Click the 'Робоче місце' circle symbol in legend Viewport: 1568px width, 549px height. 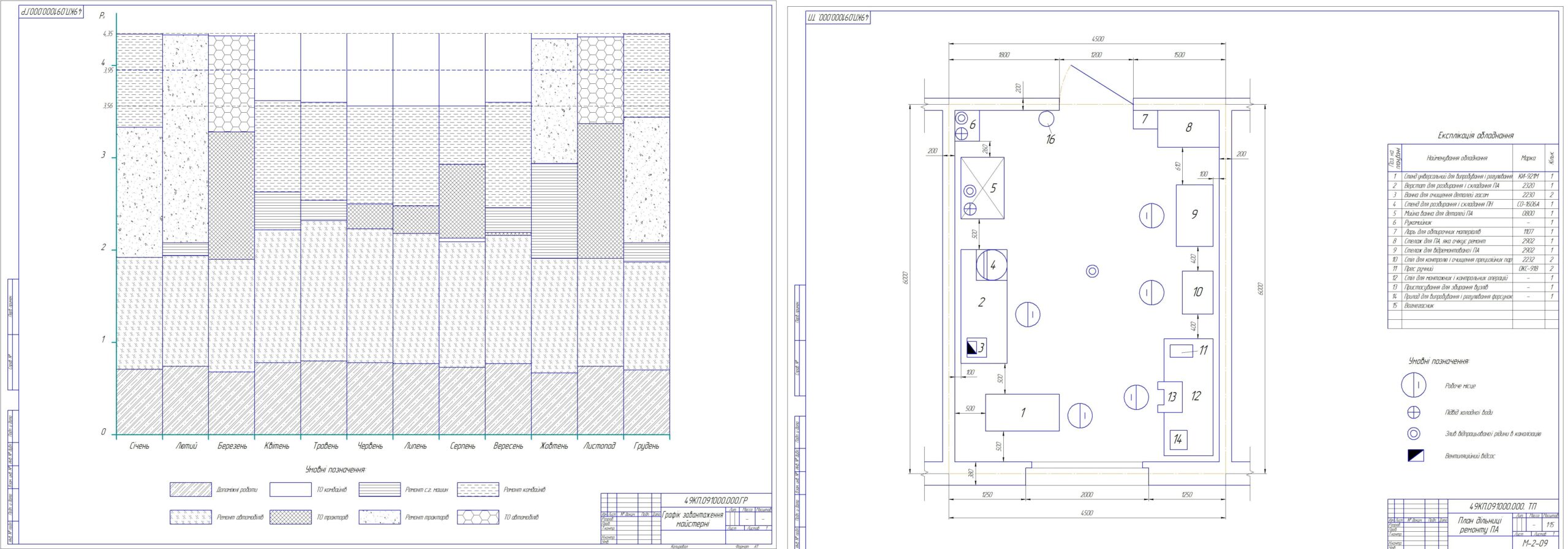(x=1414, y=385)
